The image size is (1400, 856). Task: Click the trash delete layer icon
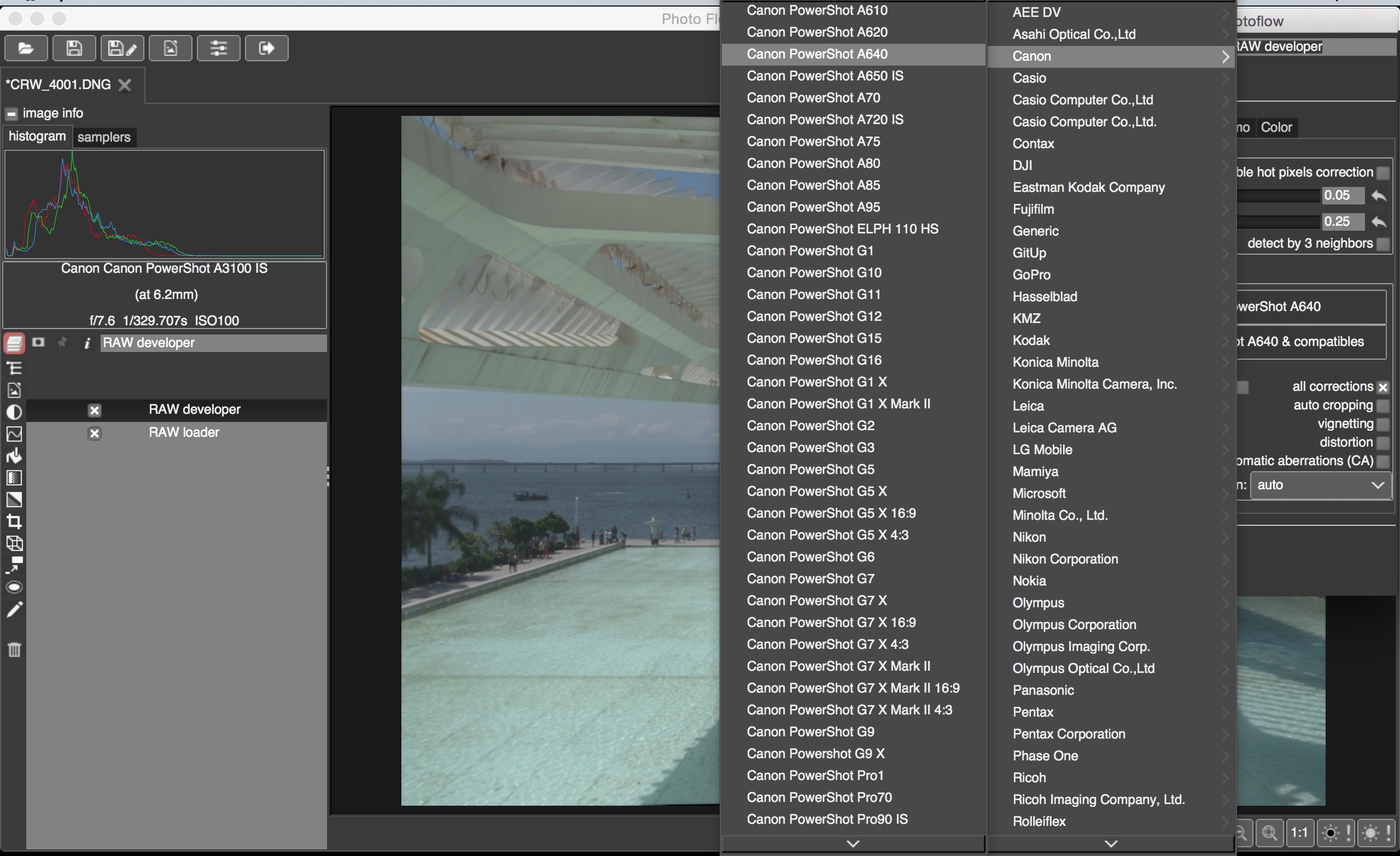[x=14, y=649]
